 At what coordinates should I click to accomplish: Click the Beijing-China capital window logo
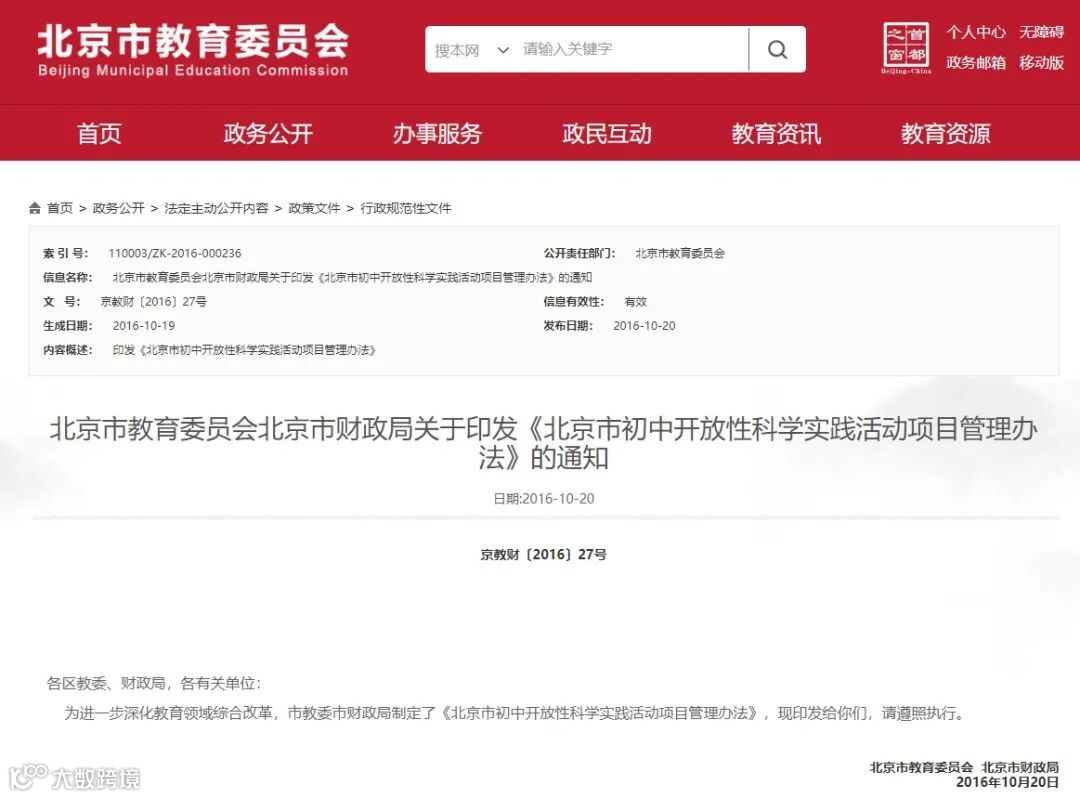pyautogui.click(x=906, y=48)
